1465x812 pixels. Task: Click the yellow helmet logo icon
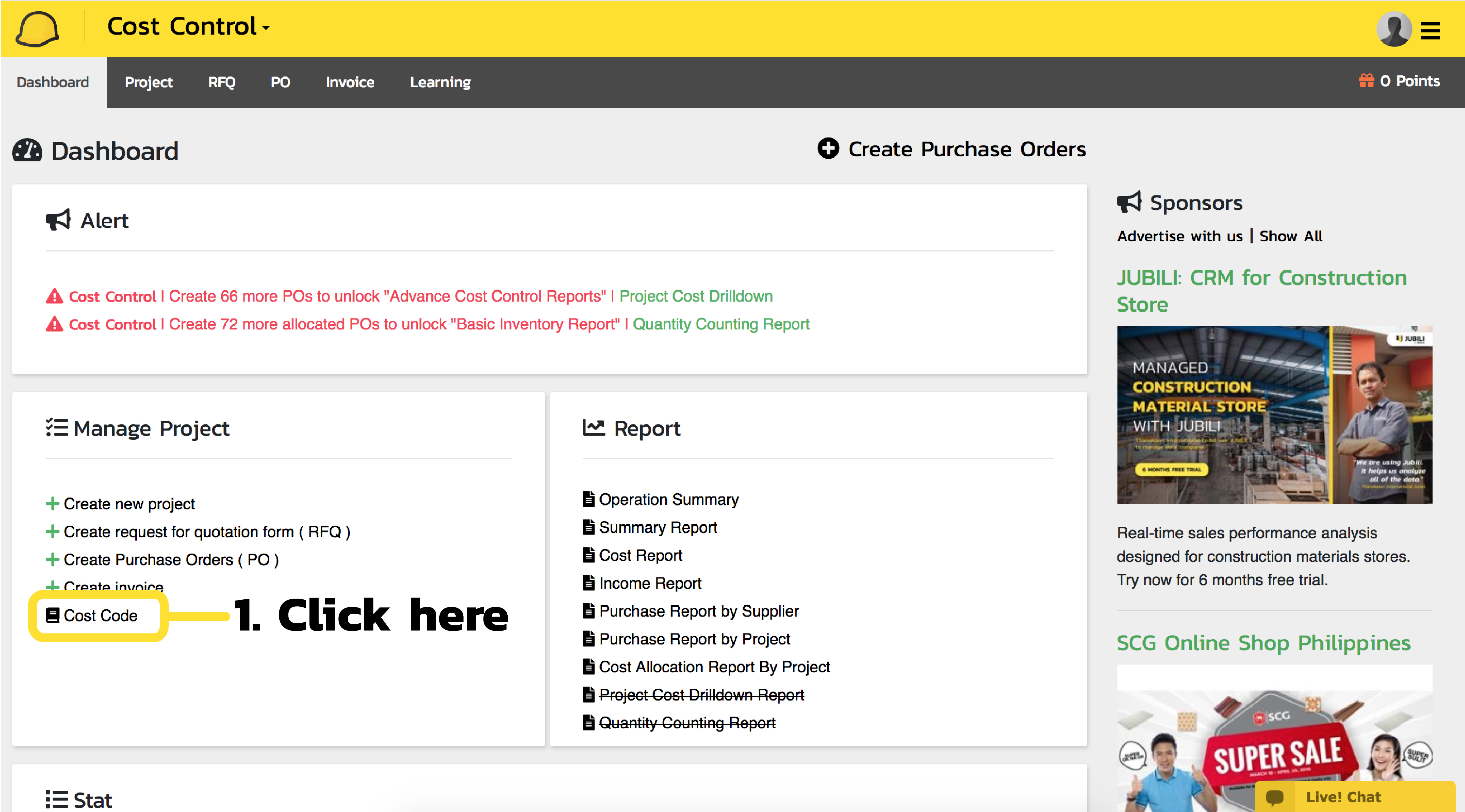tap(37, 28)
